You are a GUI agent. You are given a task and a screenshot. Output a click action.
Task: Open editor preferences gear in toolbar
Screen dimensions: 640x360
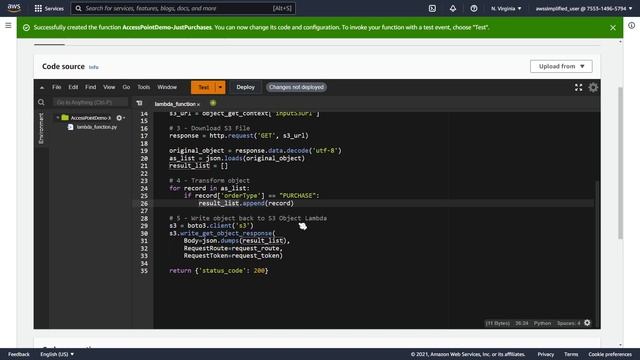pos(593,87)
